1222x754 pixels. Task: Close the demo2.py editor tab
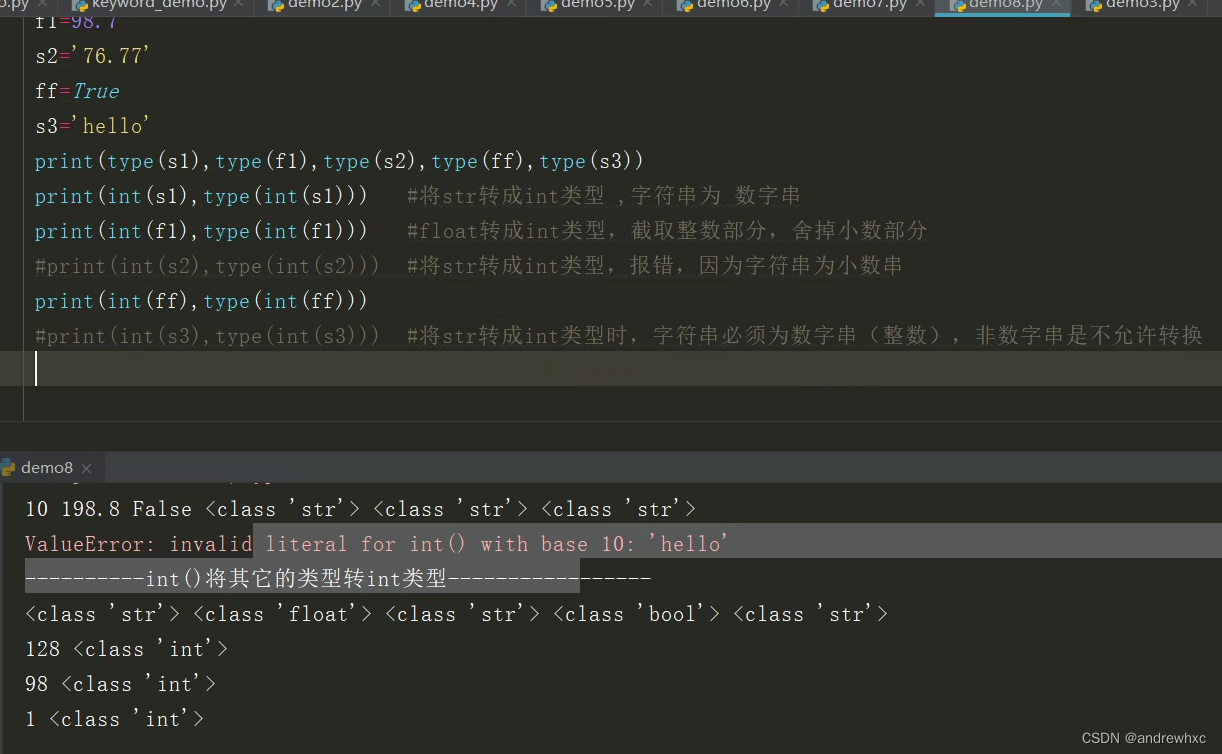coord(375,5)
